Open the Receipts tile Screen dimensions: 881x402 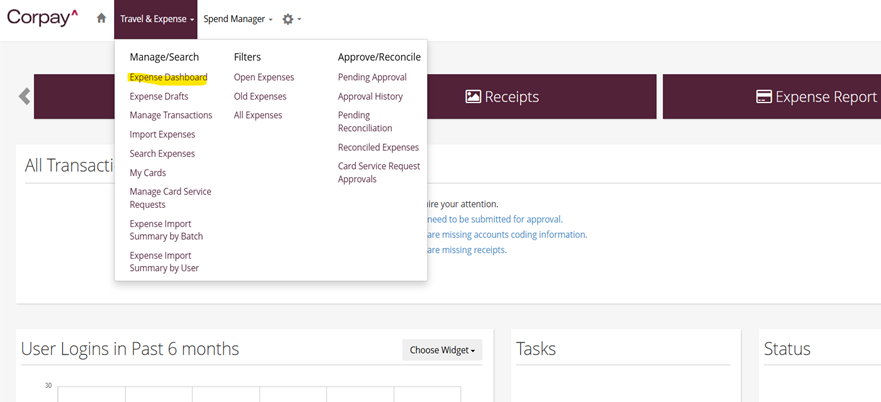[x=502, y=97]
